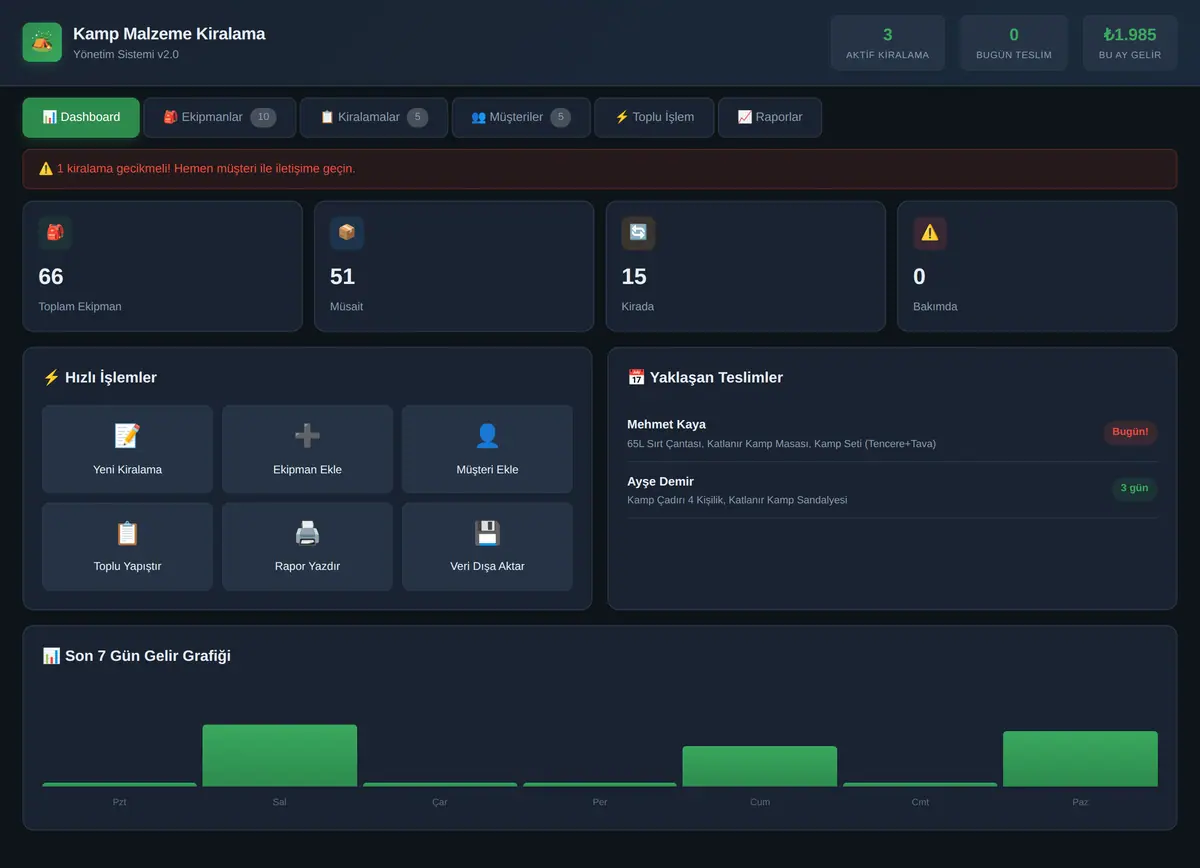Click the Bugün Teslim stat box
Image resolution: width=1200 pixels, height=868 pixels.
[1014, 43]
